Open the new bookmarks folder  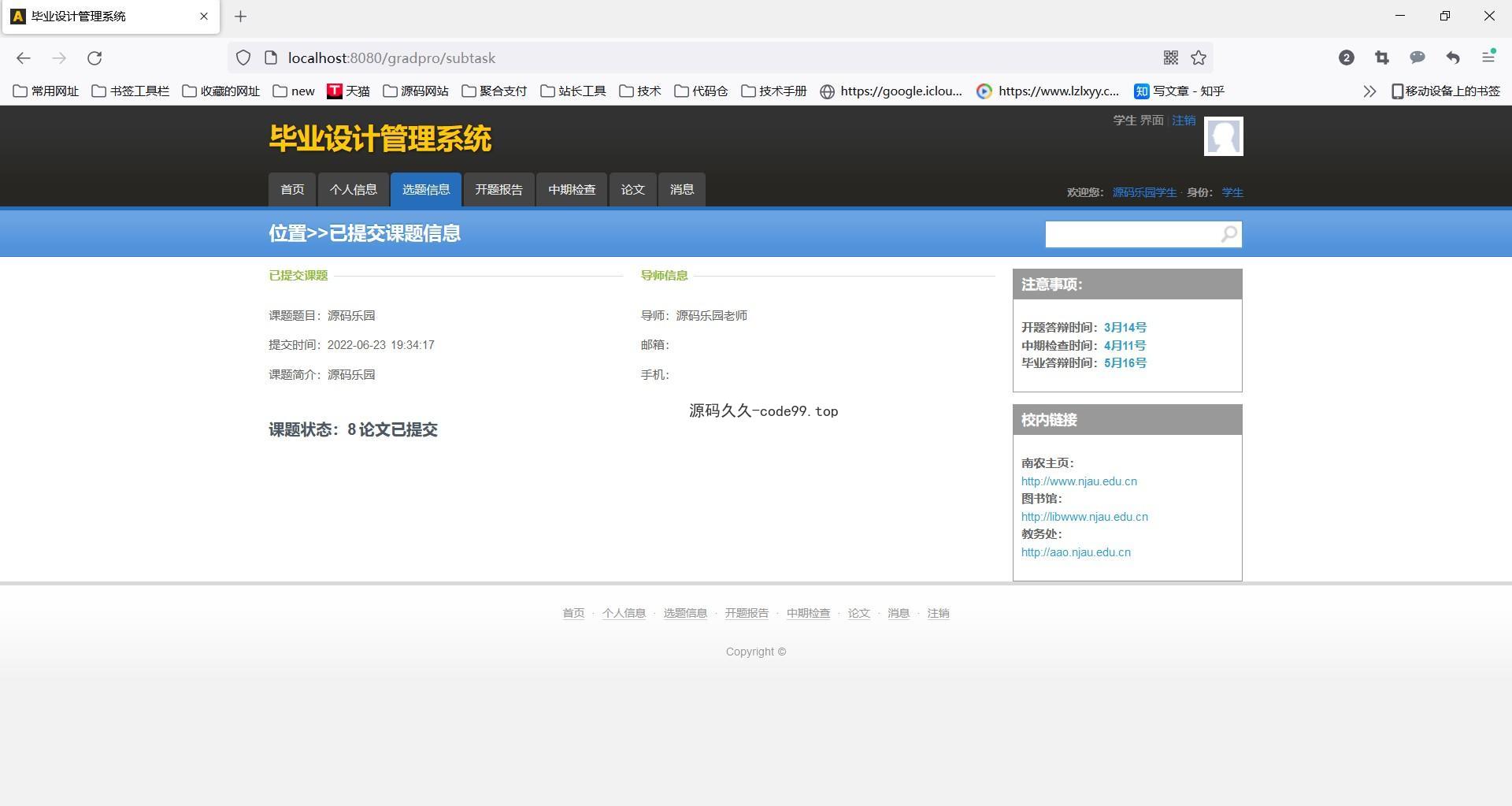(x=294, y=91)
